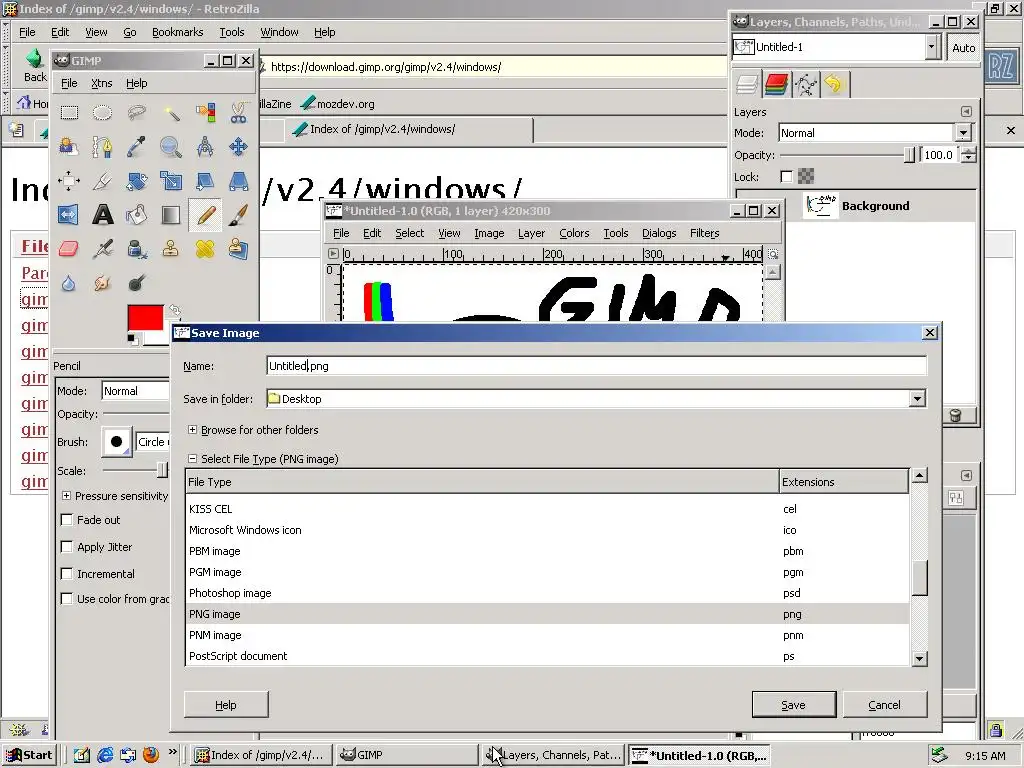Open the Paths tab in the Layers dialog
Screen dimensions: 1024x768
(x=806, y=84)
